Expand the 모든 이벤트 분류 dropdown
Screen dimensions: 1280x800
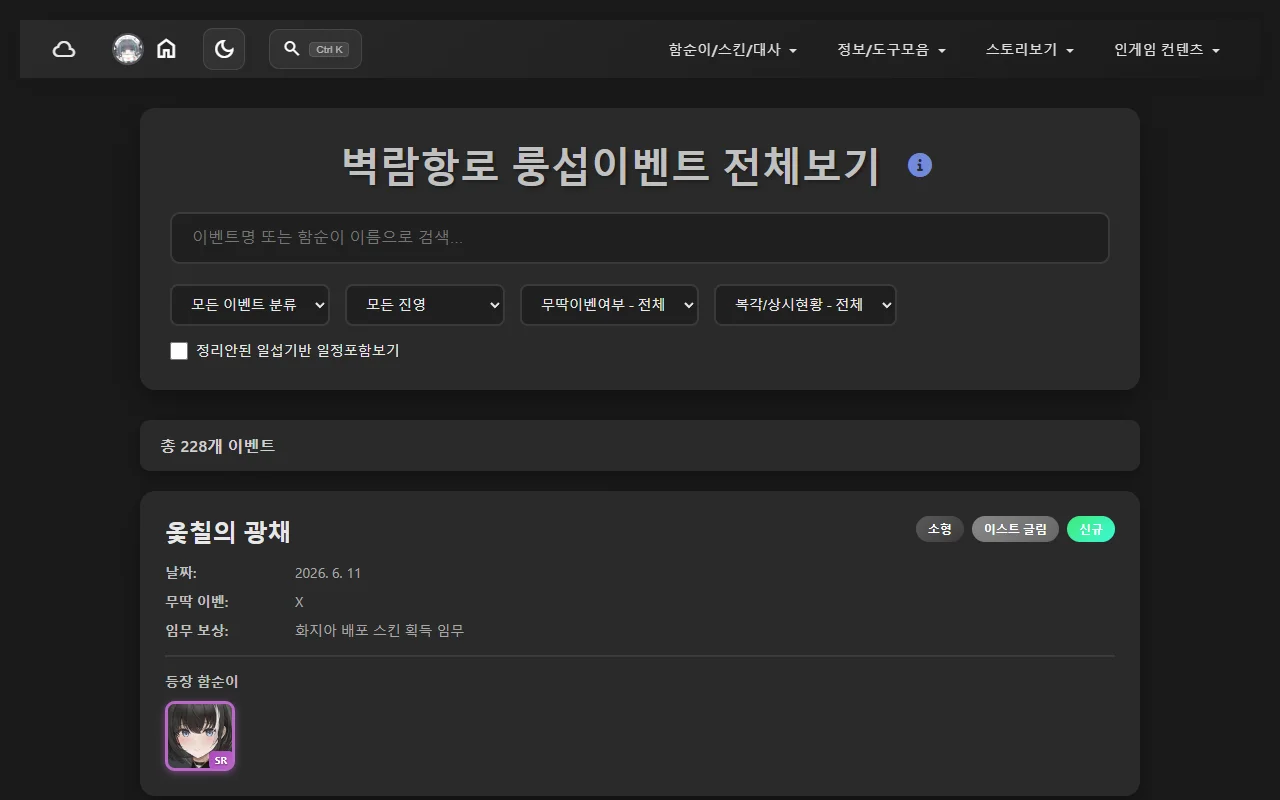250,305
